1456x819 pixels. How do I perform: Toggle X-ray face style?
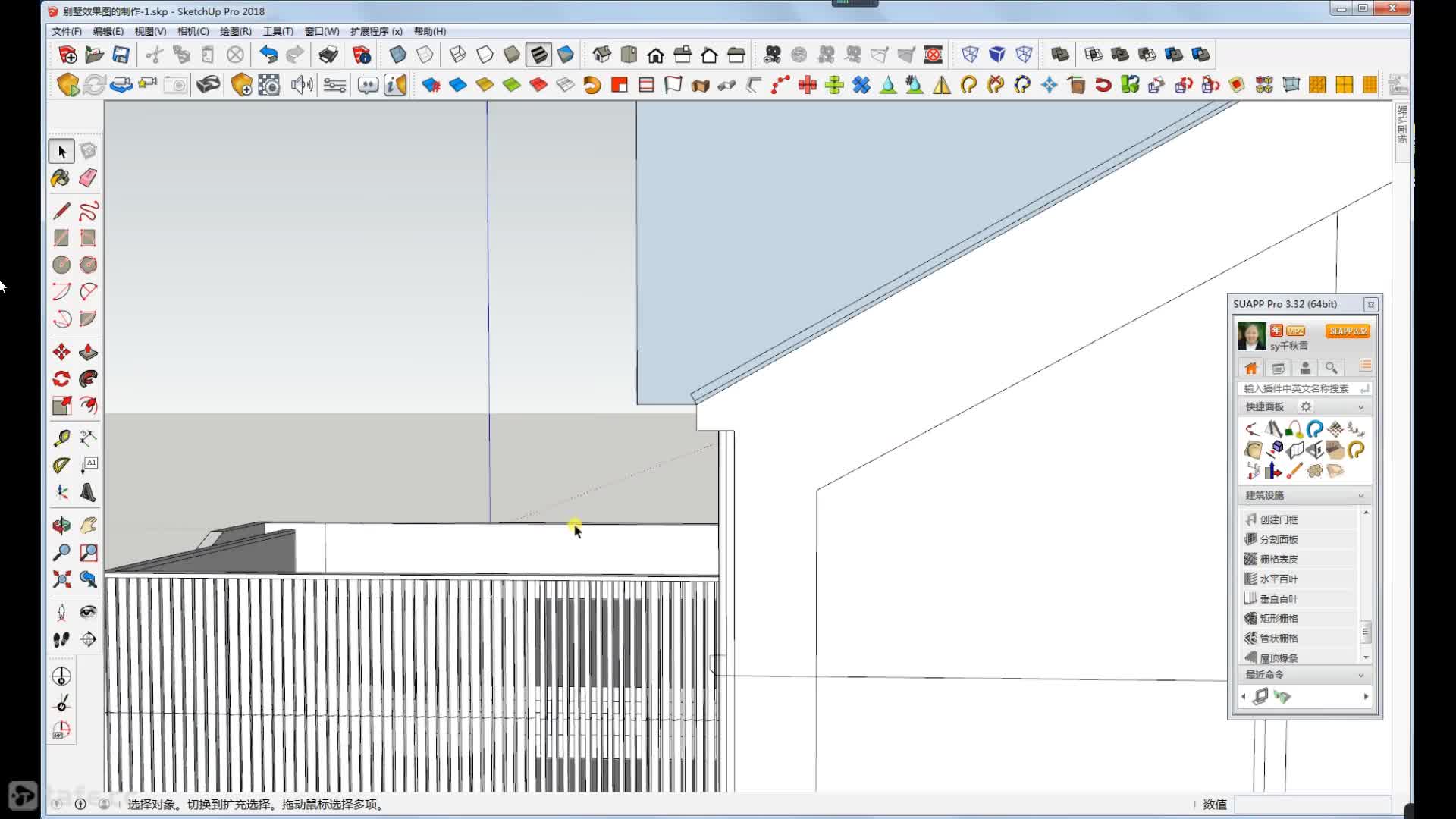pos(397,55)
